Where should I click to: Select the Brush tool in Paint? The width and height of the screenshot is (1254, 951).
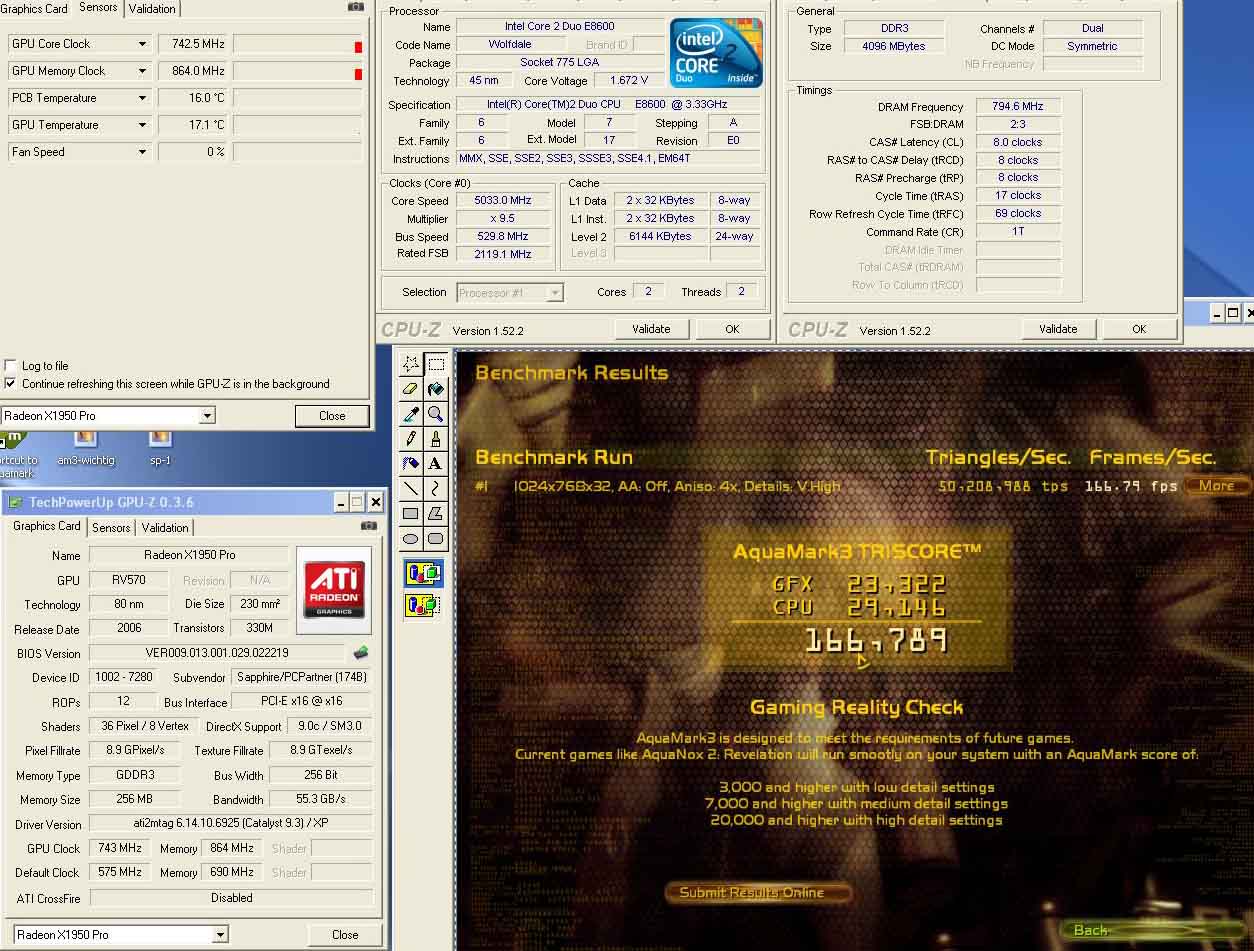click(435, 438)
